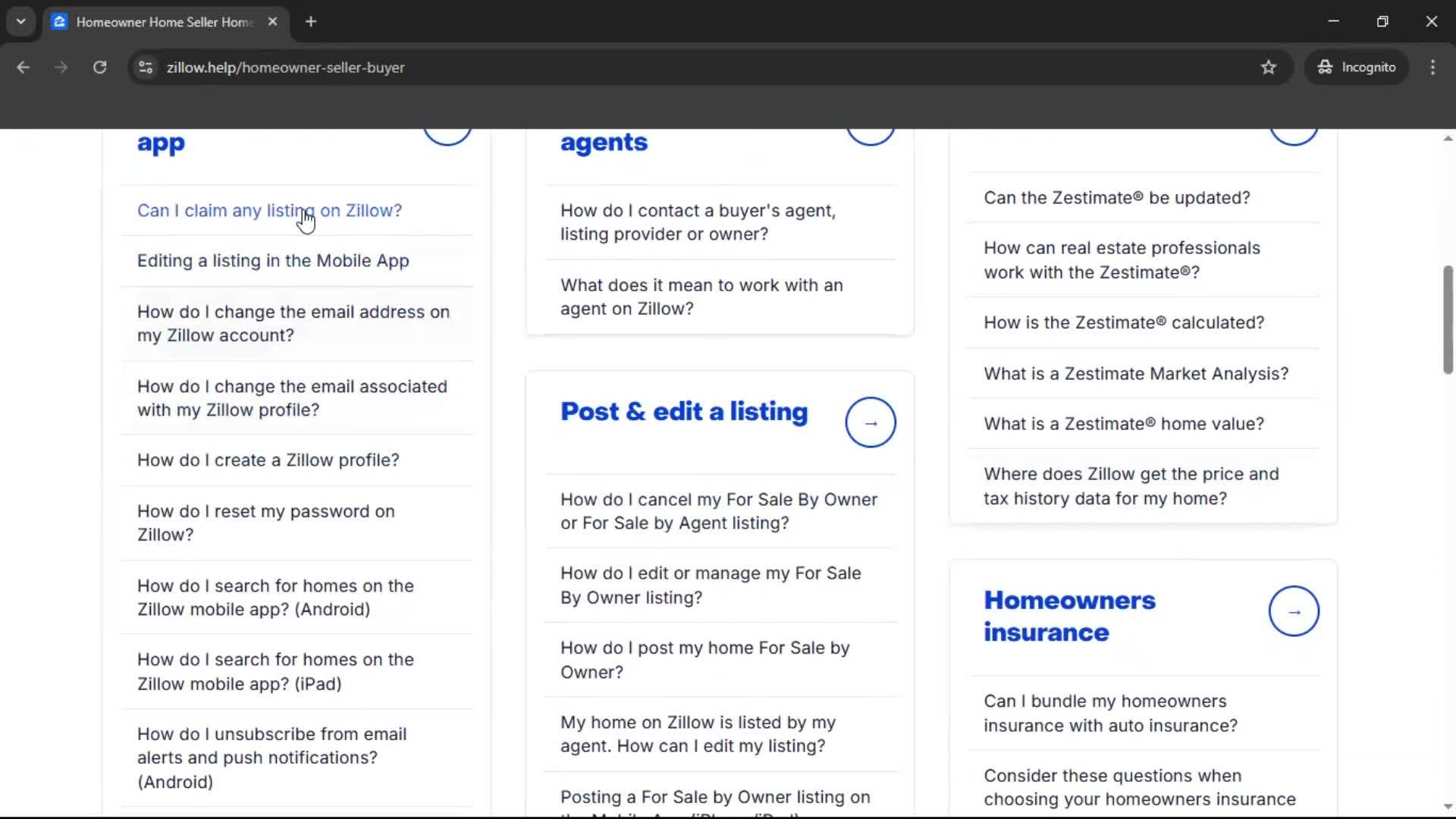Bookmark this page with the star icon
The image size is (1456, 819).
1269,67
